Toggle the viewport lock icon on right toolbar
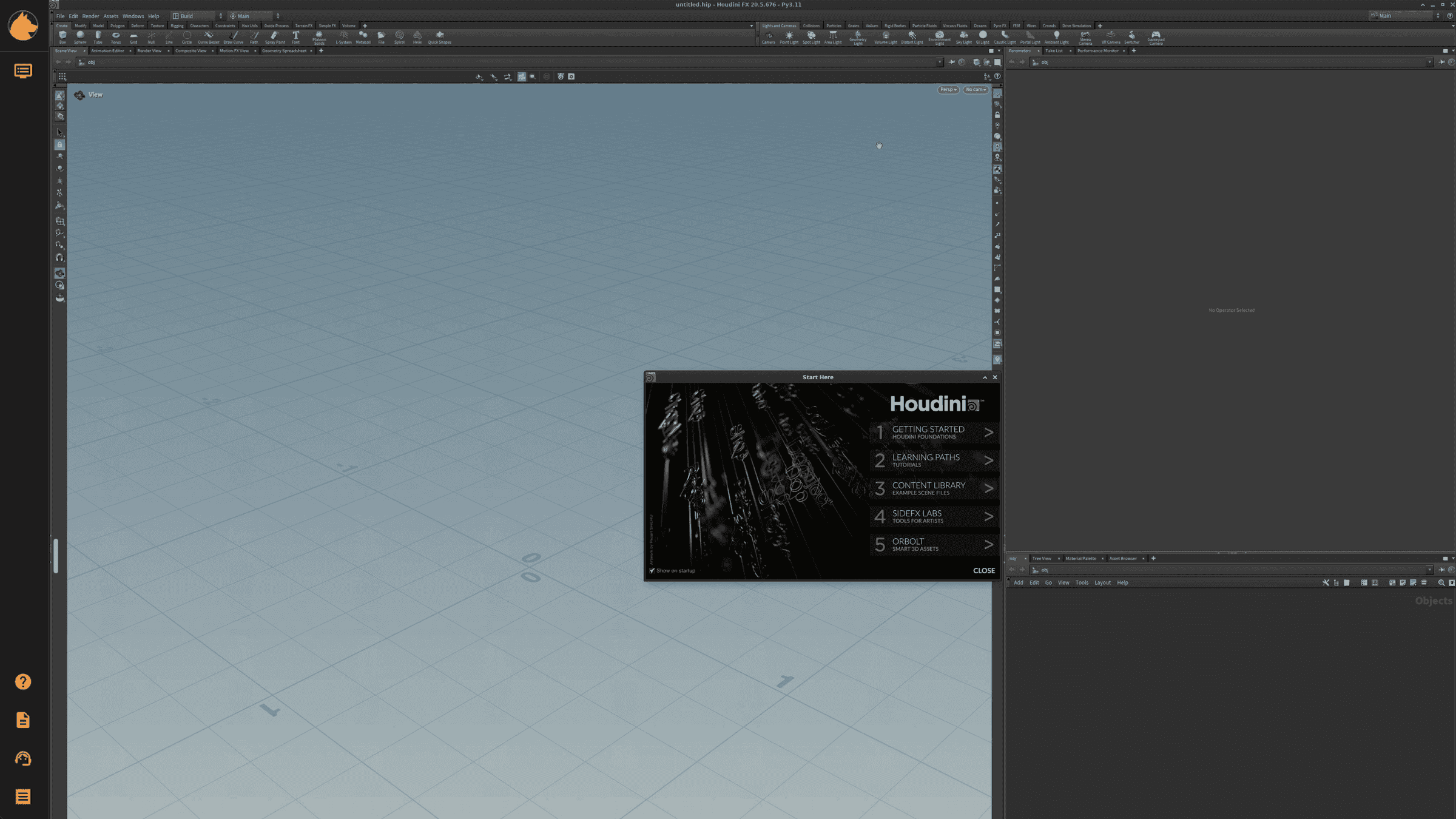The height and width of the screenshot is (819, 1456). [x=997, y=115]
